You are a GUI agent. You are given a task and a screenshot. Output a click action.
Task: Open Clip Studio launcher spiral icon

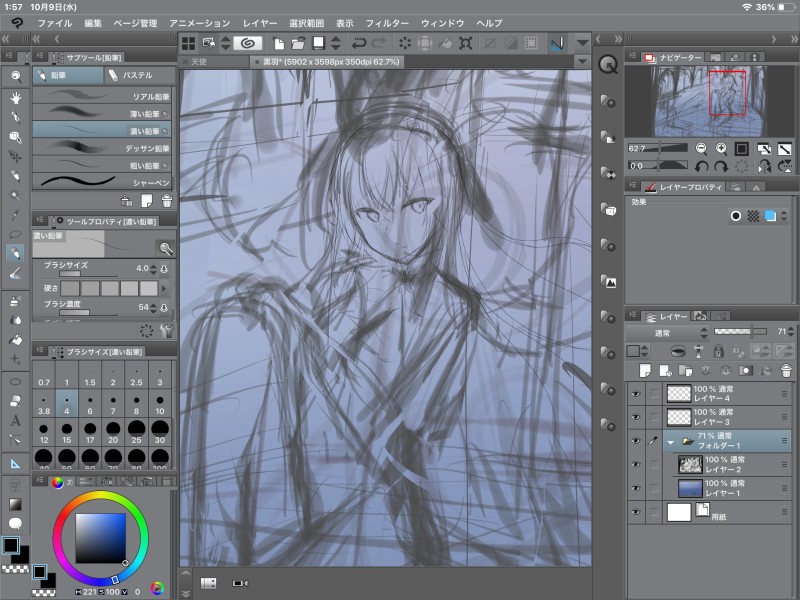pyautogui.click(x=248, y=43)
